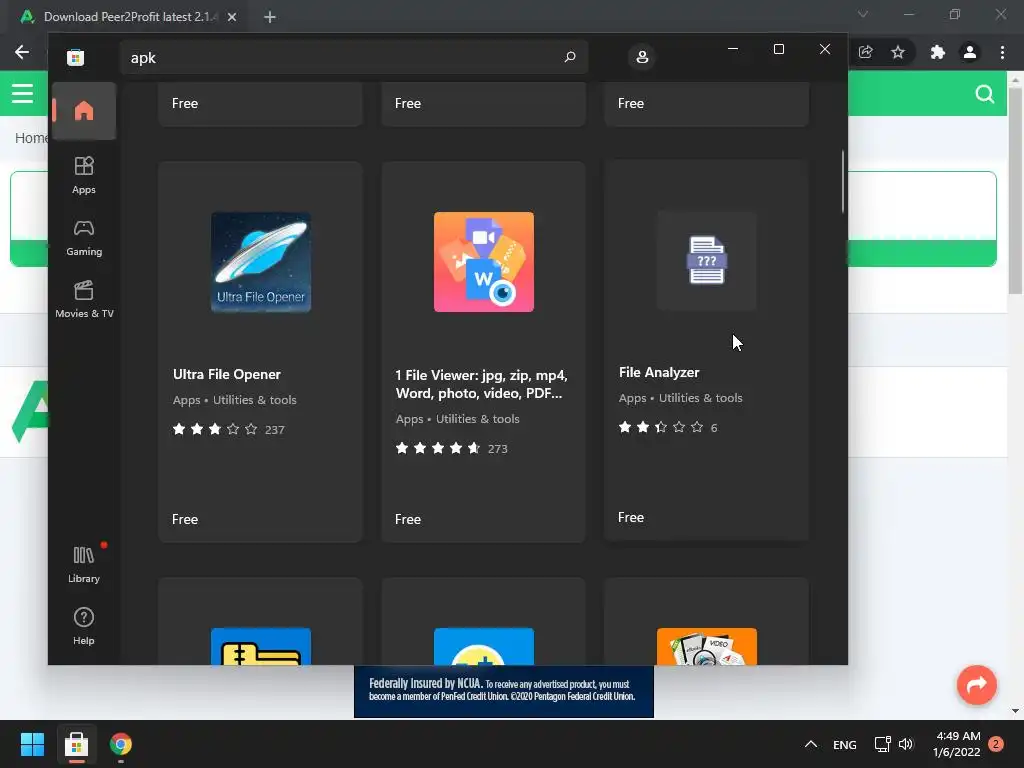Open the Chrome three-dot menu

pos(1002,52)
